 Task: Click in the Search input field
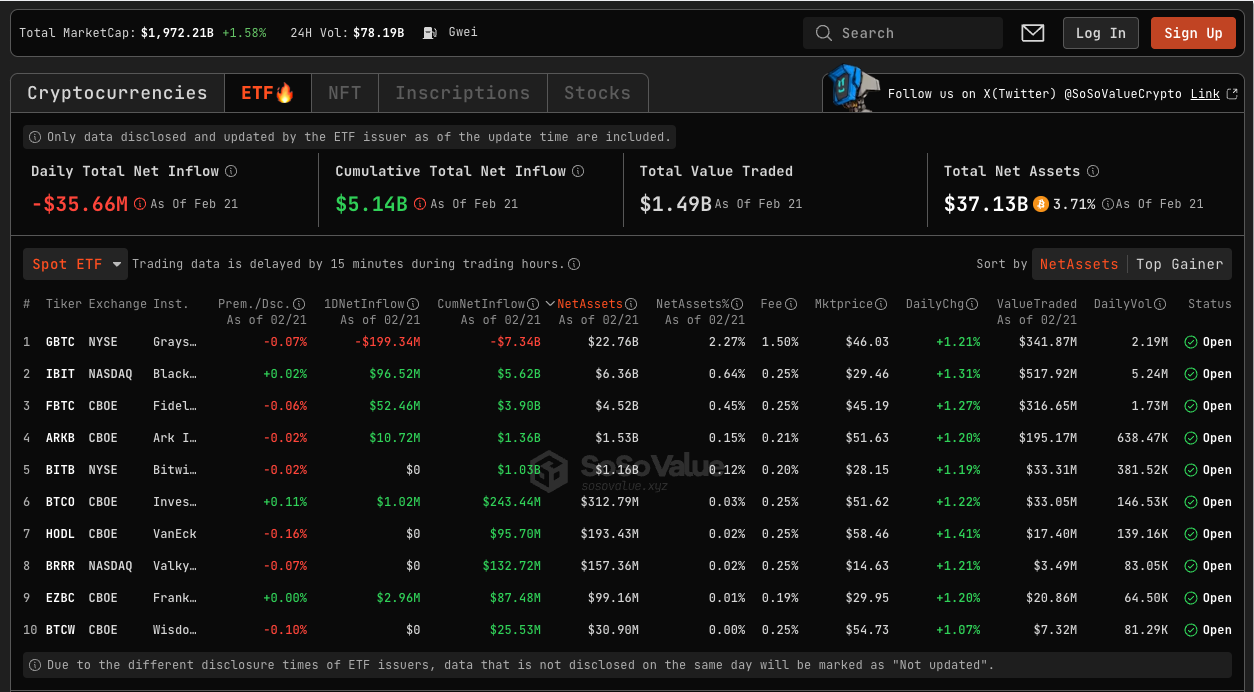[903, 33]
